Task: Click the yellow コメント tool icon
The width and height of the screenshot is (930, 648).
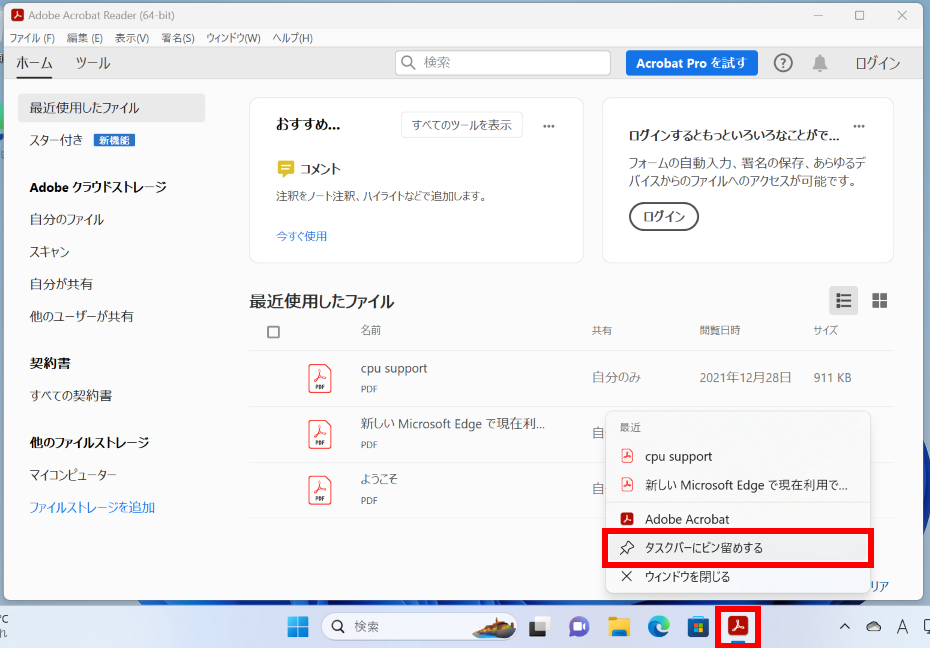Action: [285, 169]
